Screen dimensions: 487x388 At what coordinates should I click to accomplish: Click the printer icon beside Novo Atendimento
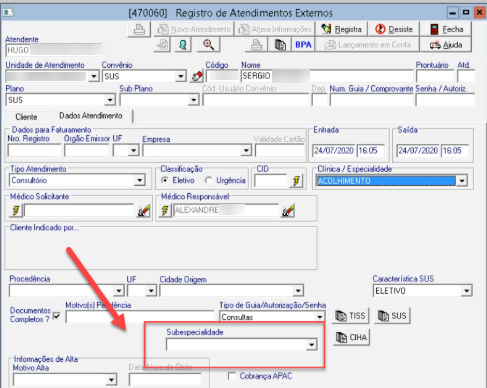coord(139,29)
